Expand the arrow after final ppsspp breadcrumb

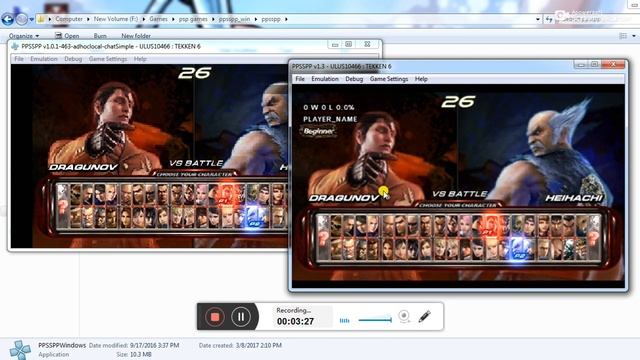(286, 19)
